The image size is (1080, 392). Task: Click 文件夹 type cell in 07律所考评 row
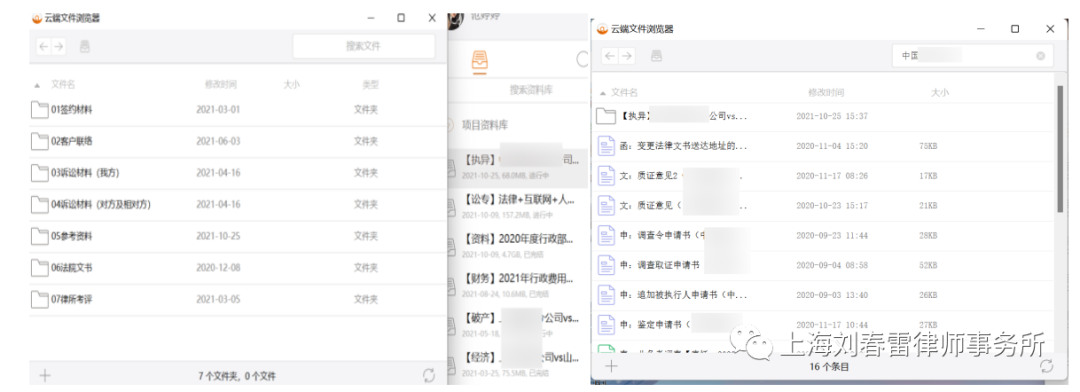(x=366, y=299)
